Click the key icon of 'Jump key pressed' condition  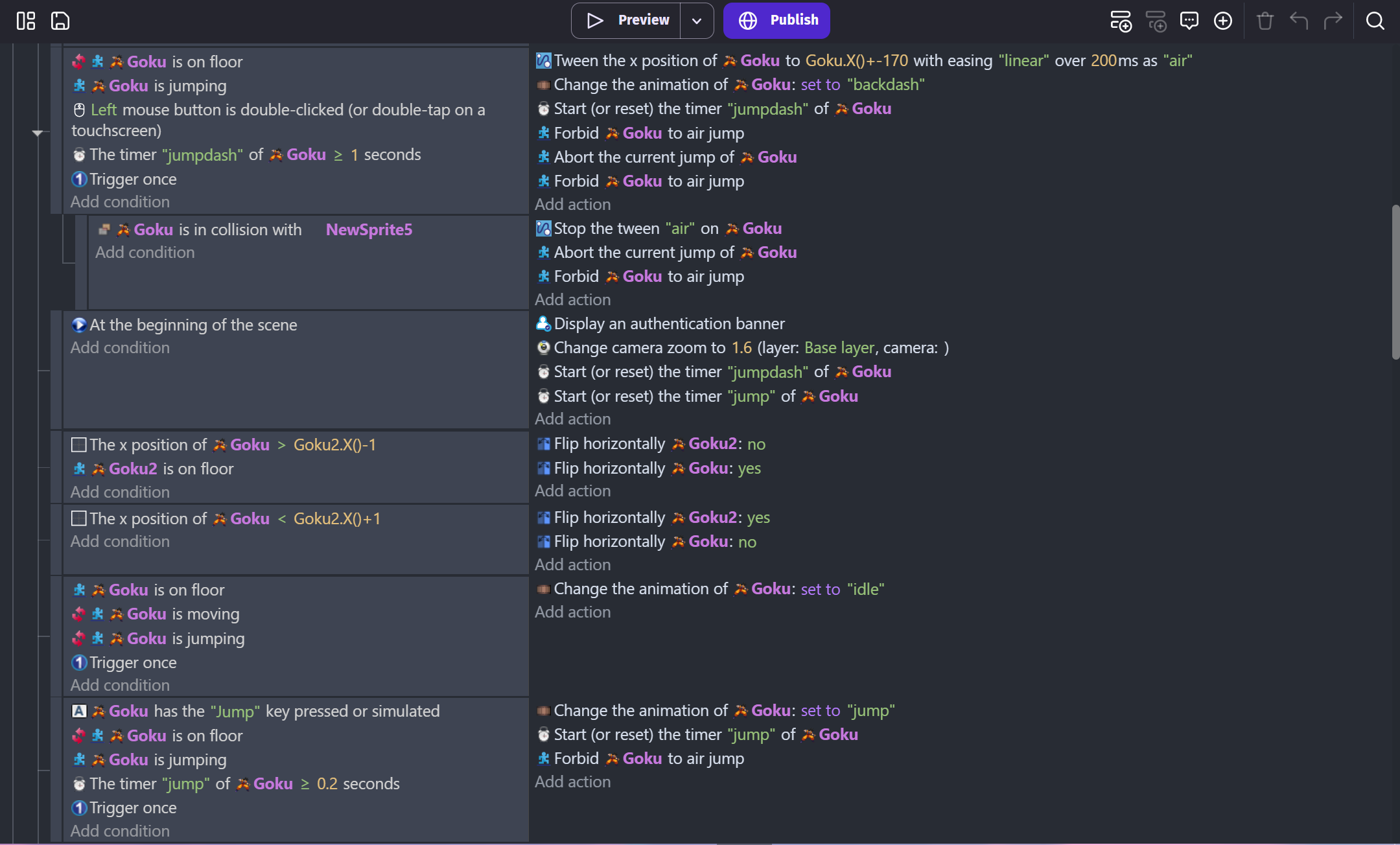click(79, 711)
